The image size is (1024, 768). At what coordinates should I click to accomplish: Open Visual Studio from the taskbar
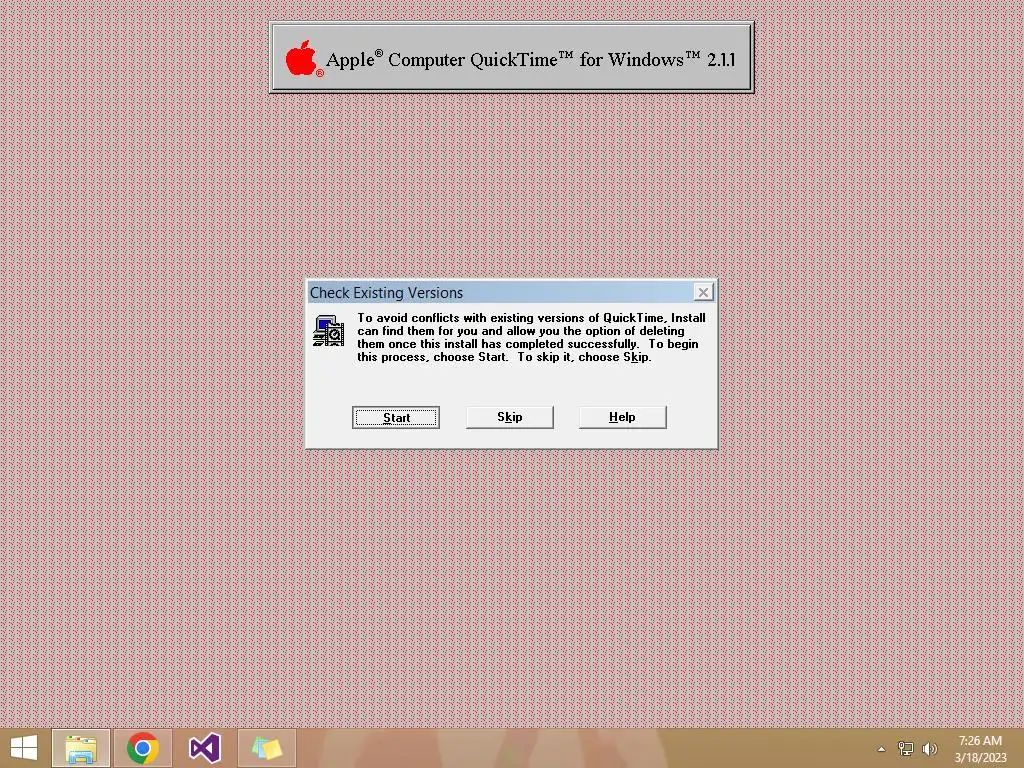[204, 748]
